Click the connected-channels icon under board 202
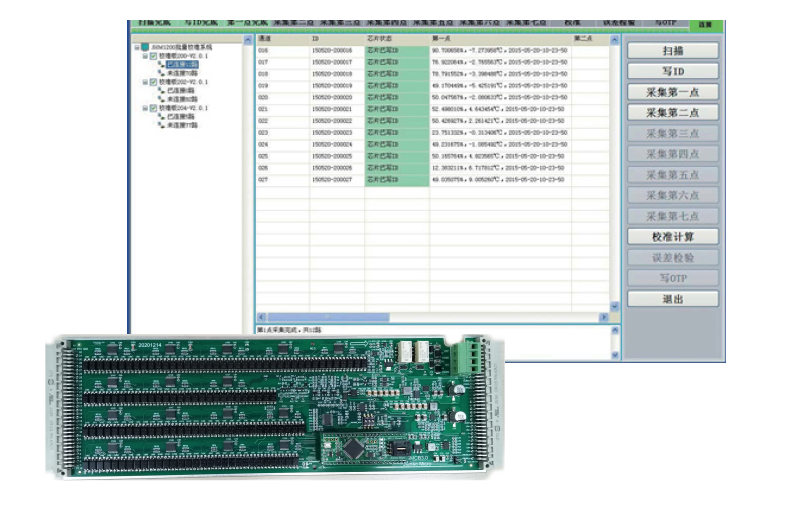This screenshot has width=797, height=508. pyautogui.click(x=161, y=90)
